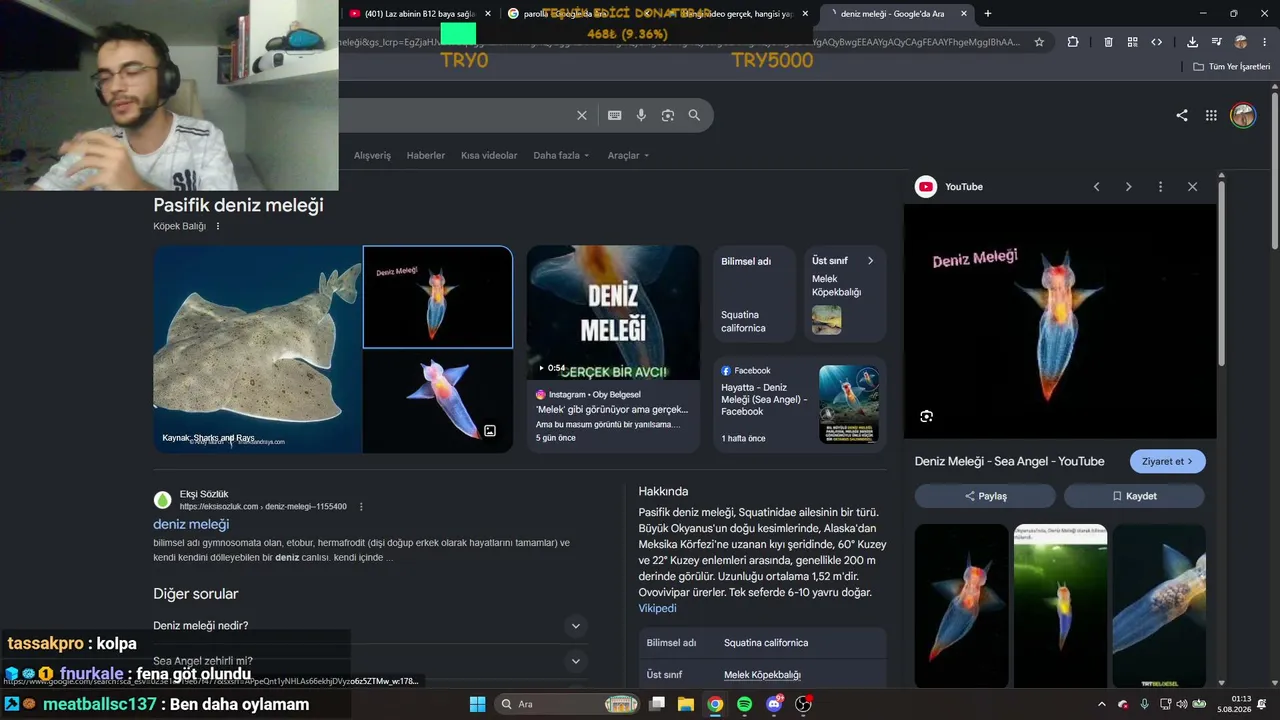Open the taskbar volume control
This screenshot has height=720, width=1280.
[1181, 704]
